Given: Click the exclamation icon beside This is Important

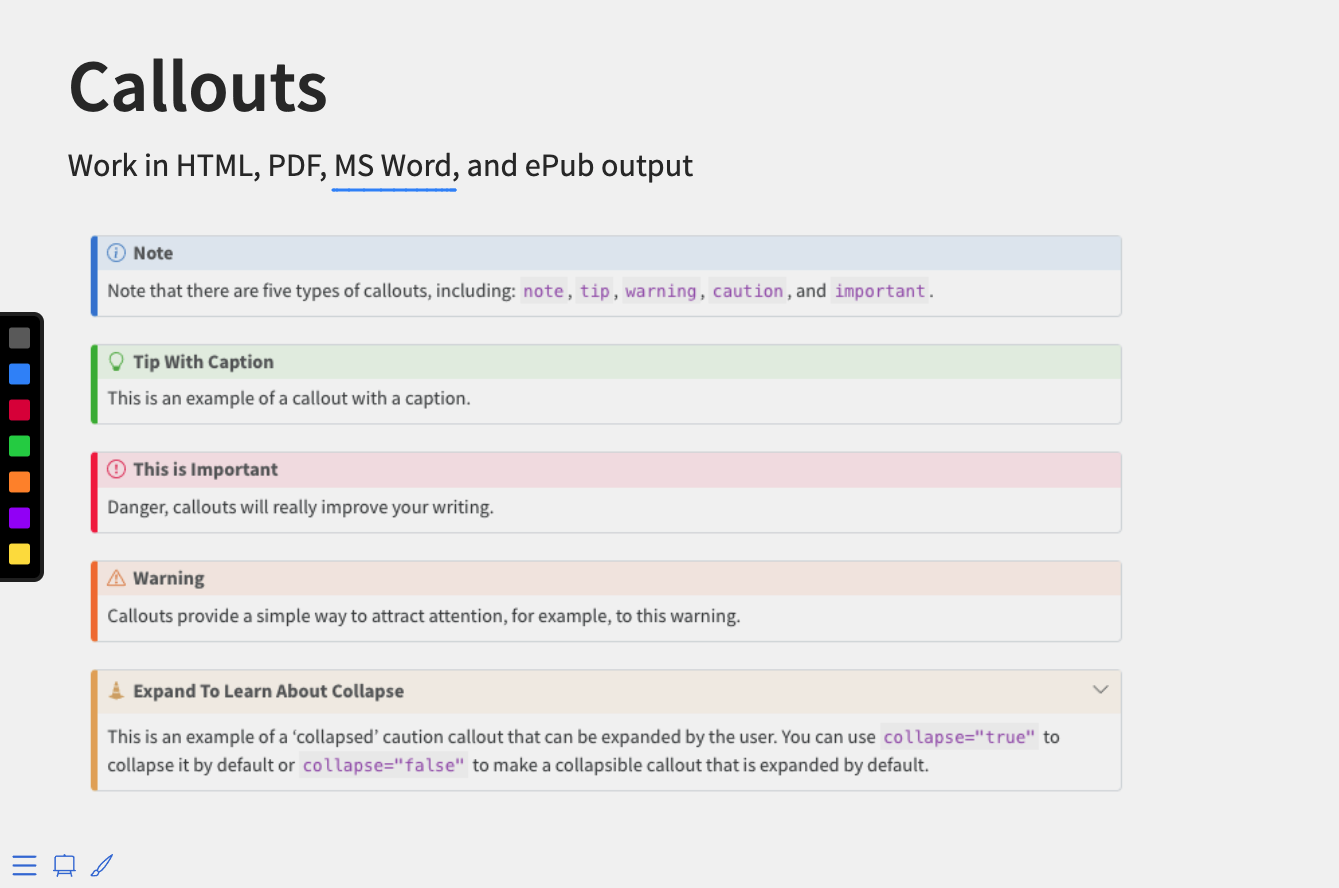Looking at the screenshot, I should [x=116, y=469].
